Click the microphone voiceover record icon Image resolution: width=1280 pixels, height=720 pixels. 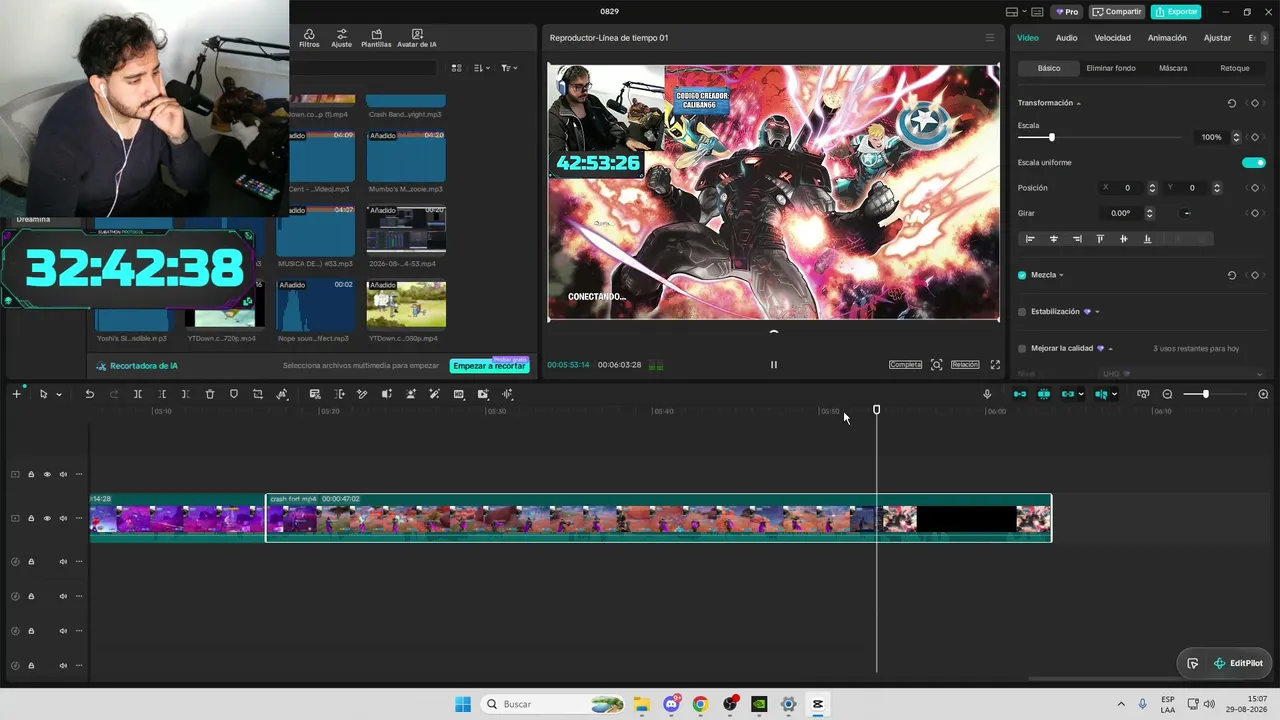pos(987,394)
